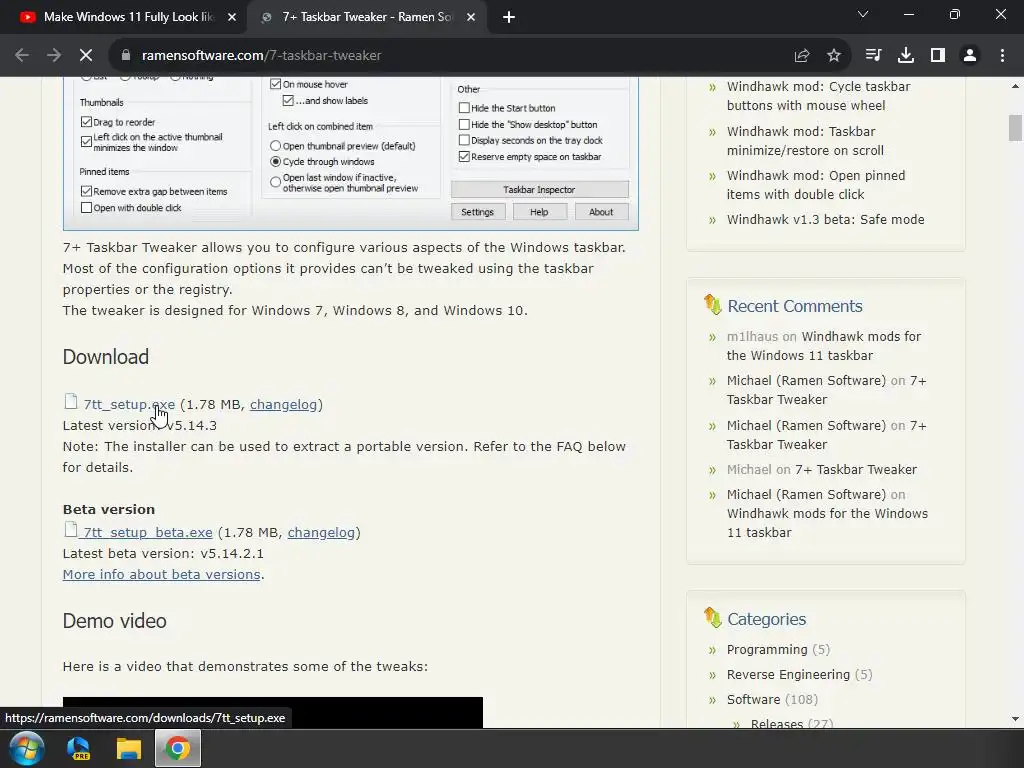Open m1lhaus comment on Windhawk mods

pyautogui.click(x=824, y=346)
